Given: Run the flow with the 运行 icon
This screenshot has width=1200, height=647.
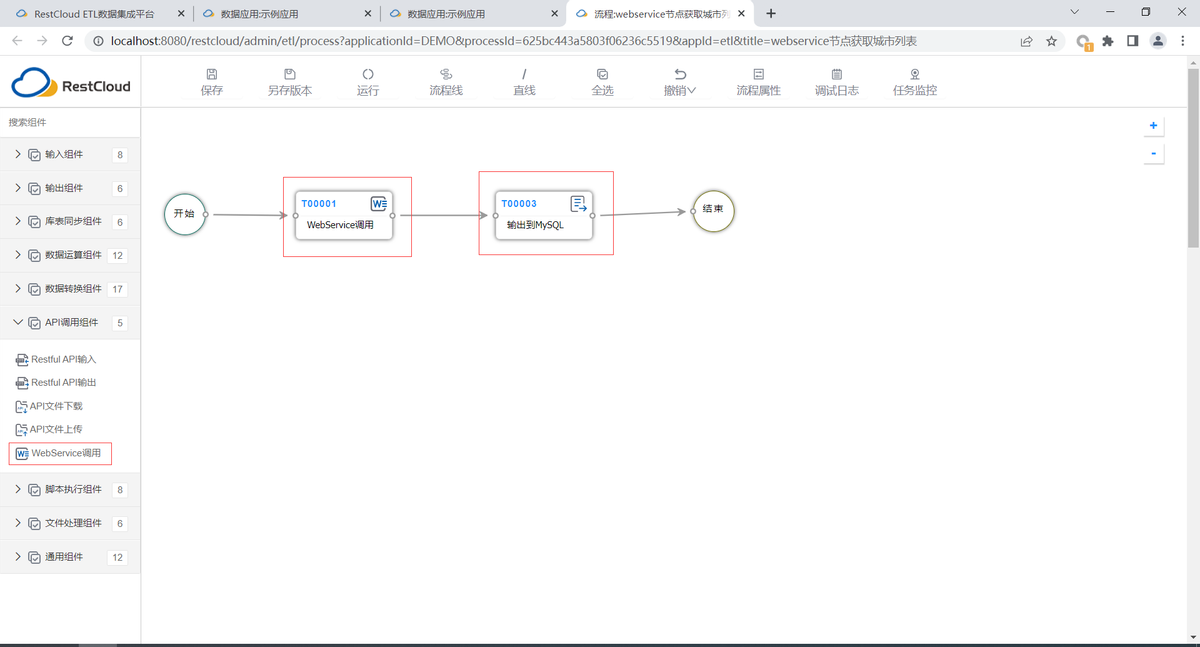Looking at the screenshot, I should pos(368,74).
